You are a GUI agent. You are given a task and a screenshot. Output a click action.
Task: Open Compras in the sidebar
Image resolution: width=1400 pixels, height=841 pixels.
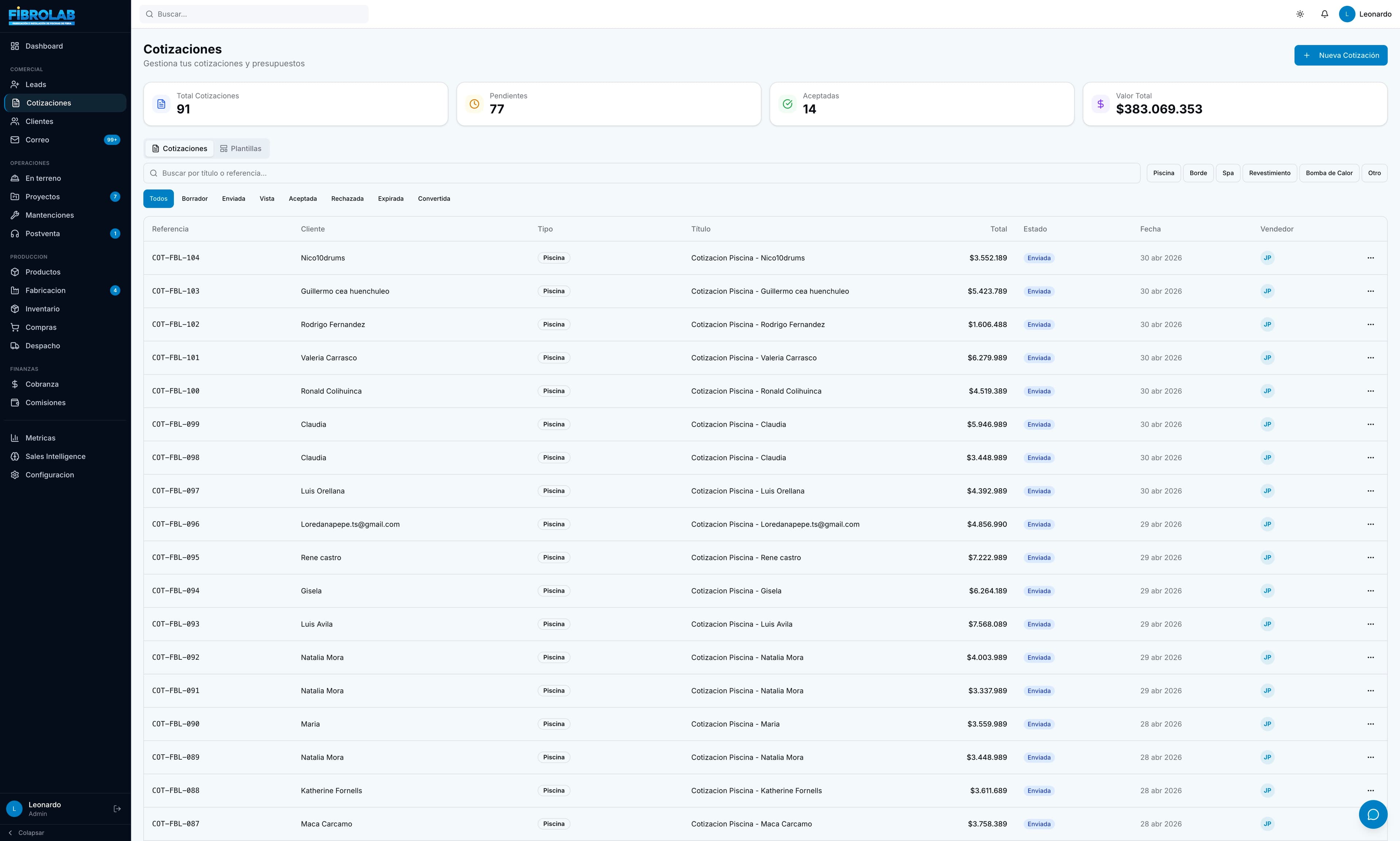[x=65, y=328]
